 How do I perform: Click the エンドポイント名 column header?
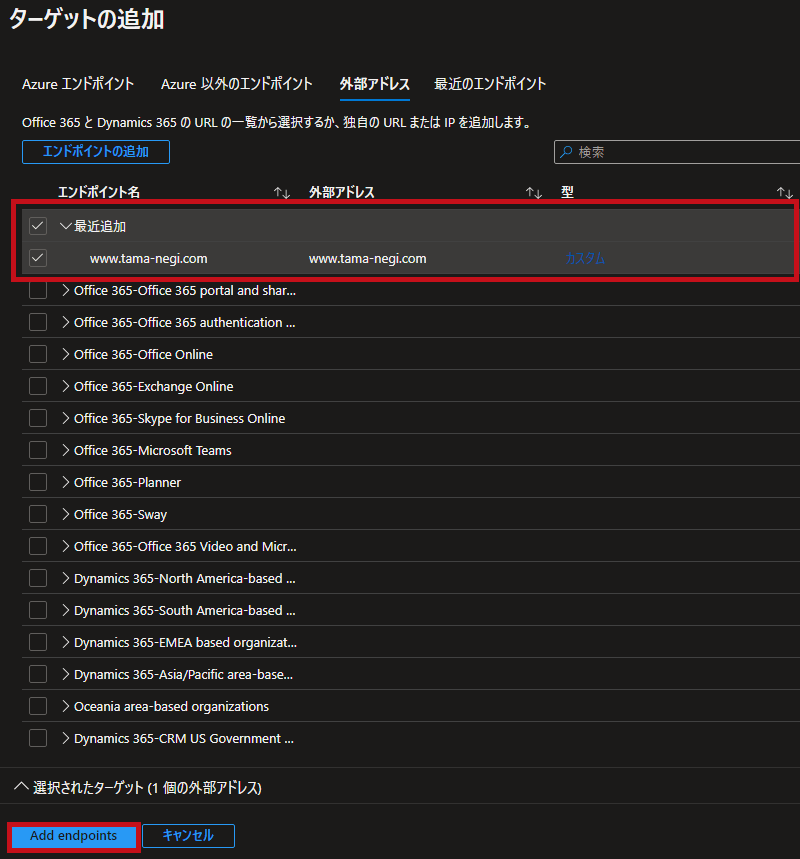[x=99, y=192]
